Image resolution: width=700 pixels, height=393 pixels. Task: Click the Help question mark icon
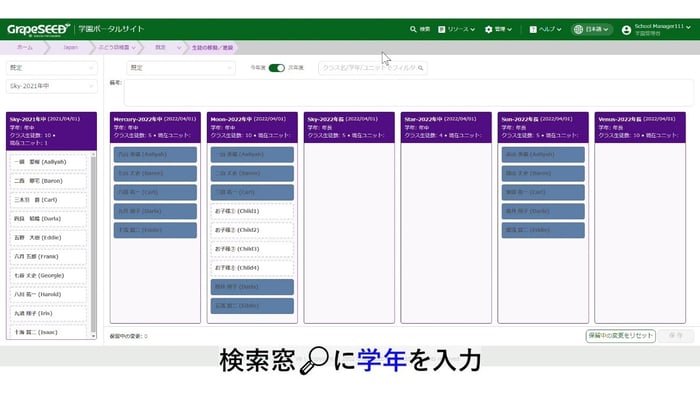[x=533, y=29]
